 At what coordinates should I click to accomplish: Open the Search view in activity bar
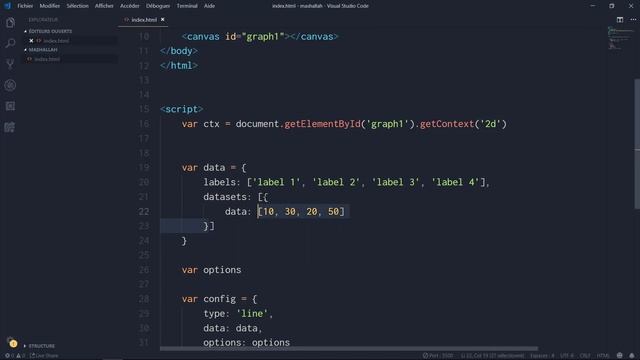point(10,43)
